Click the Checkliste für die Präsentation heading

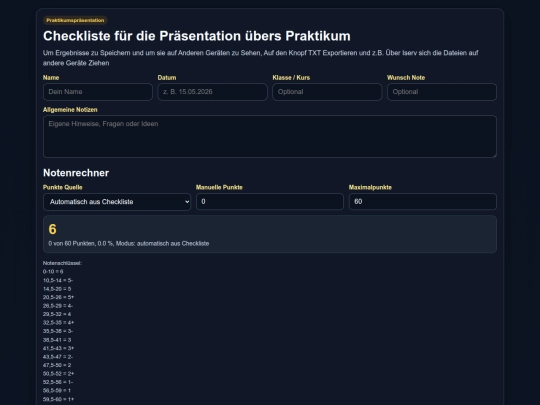197,36
